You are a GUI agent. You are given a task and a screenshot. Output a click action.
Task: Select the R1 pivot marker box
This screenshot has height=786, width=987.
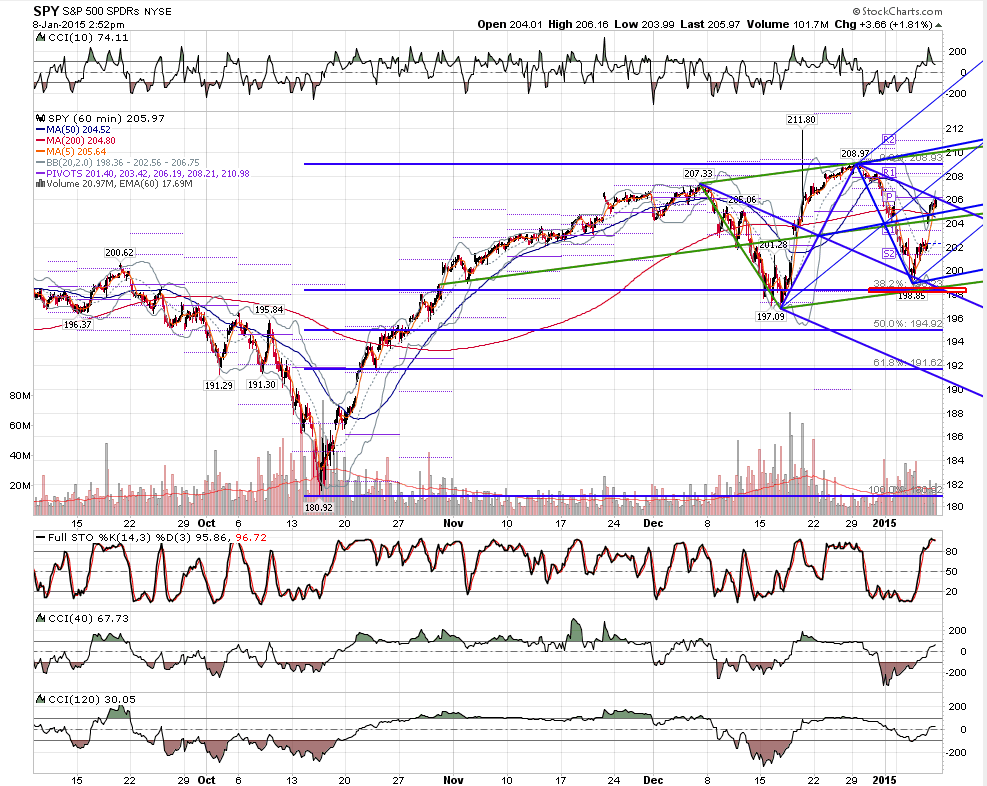[x=888, y=172]
